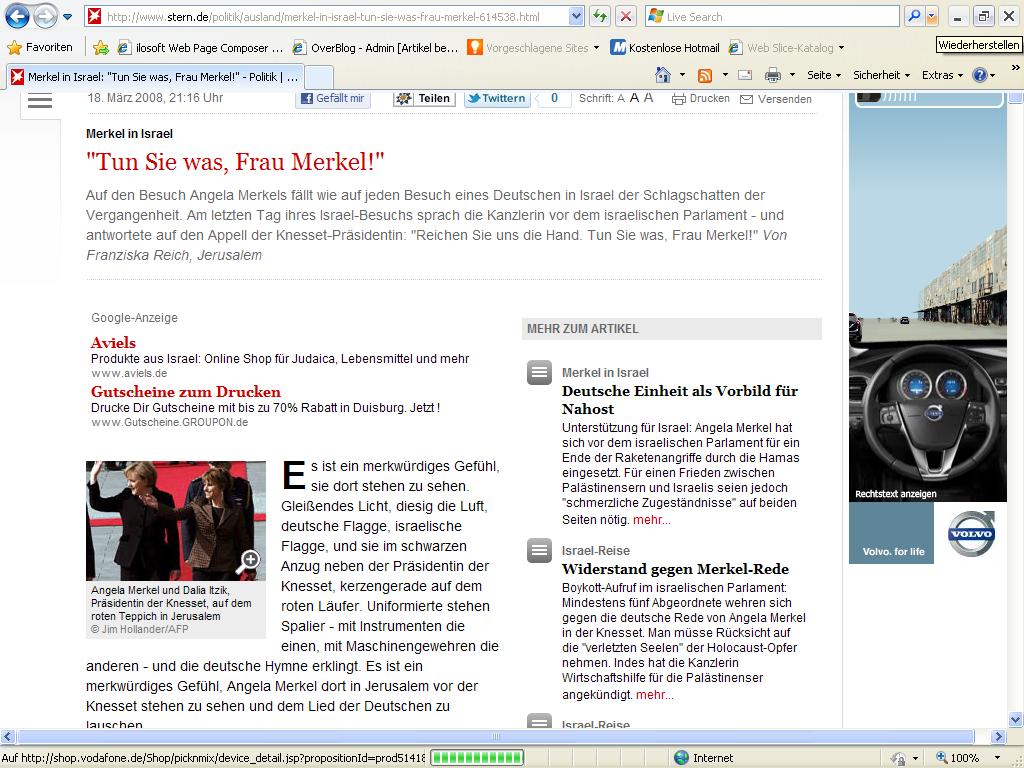The height and width of the screenshot is (768, 1024).
Task: Open the Extras menu
Action: click(942, 75)
